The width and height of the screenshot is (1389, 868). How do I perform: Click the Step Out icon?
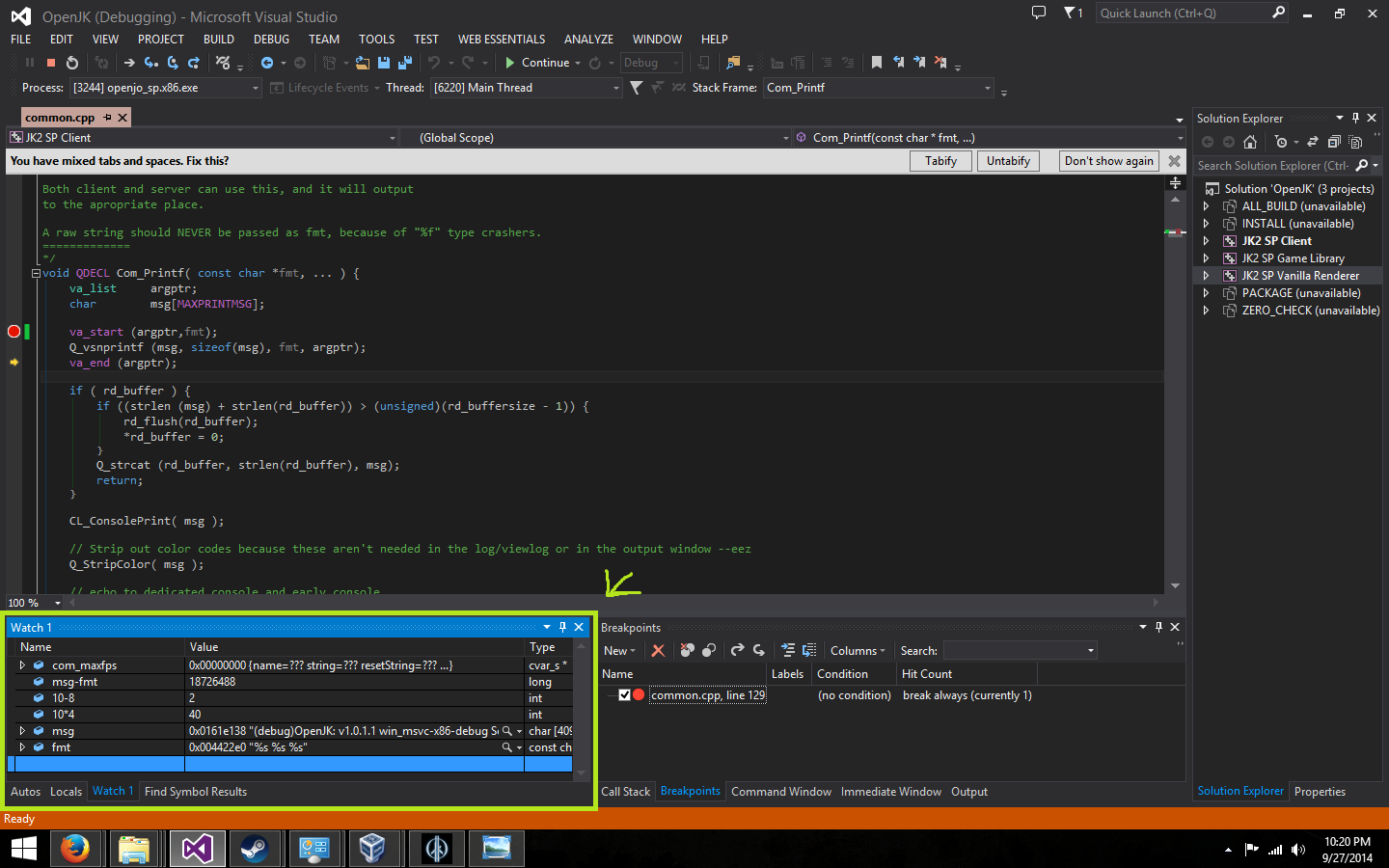pos(194,63)
